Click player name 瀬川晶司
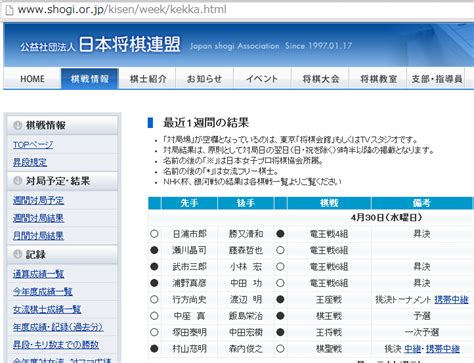The height and width of the screenshot is (363, 474). pyautogui.click(x=189, y=250)
